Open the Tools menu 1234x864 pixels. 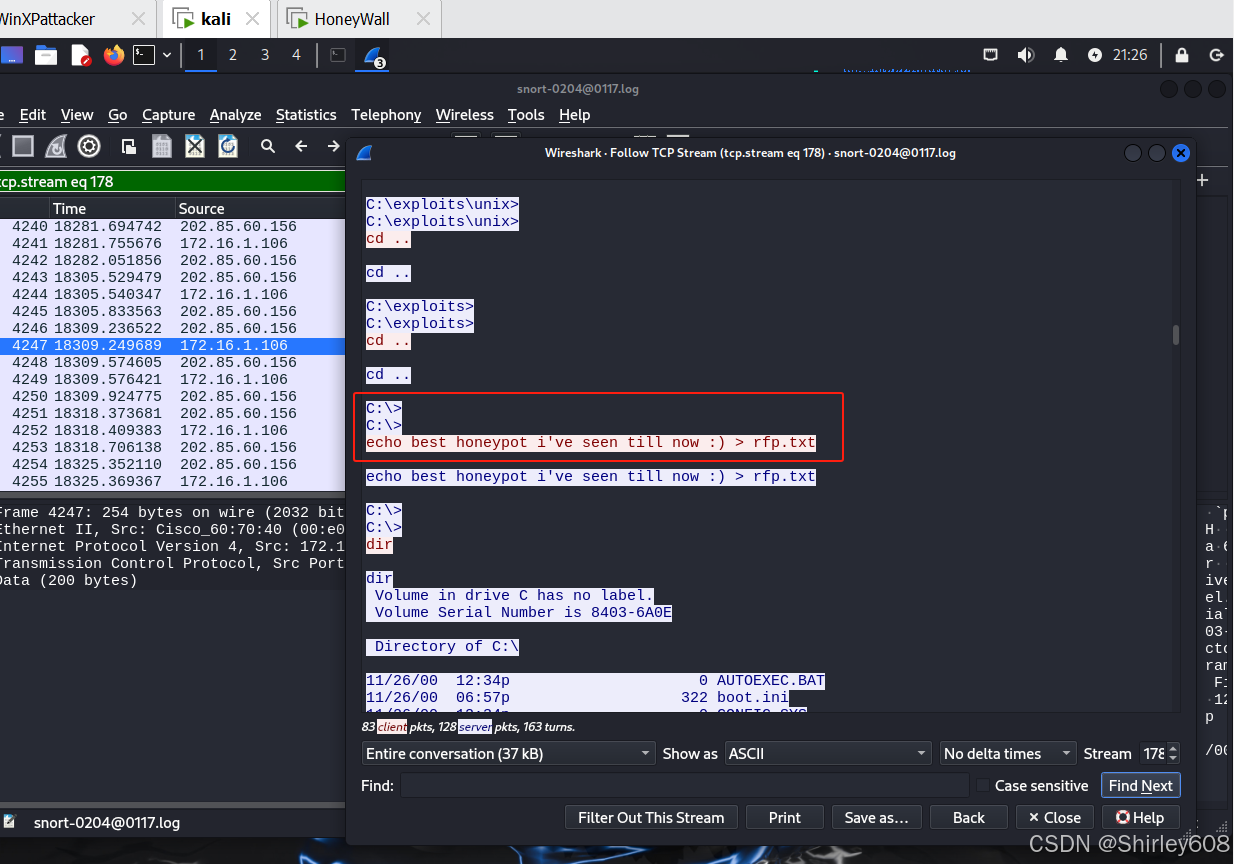click(x=526, y=114)
